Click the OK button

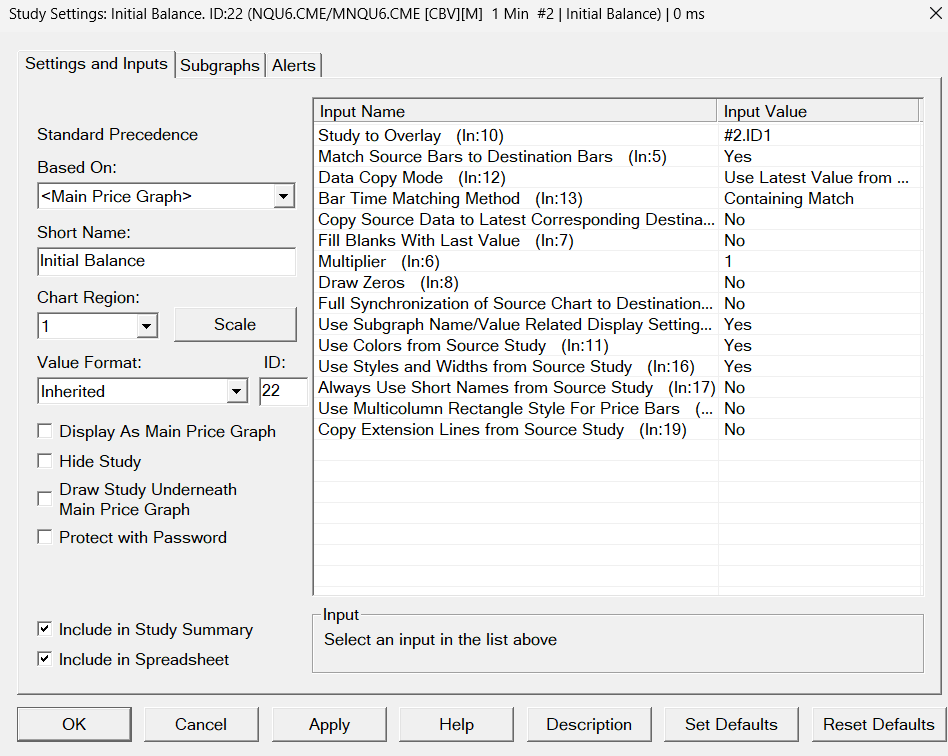[x=74, y=724]
